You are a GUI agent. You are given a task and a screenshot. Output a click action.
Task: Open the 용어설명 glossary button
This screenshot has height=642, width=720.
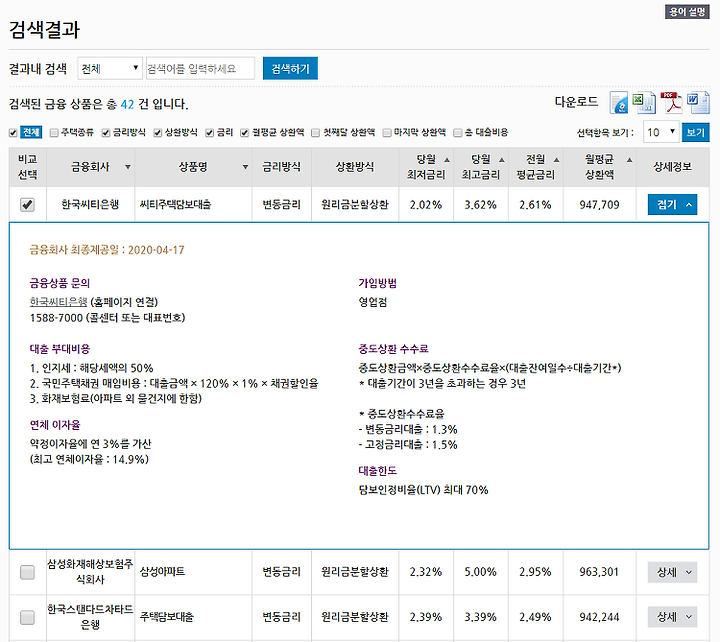[x=687, y=11]
